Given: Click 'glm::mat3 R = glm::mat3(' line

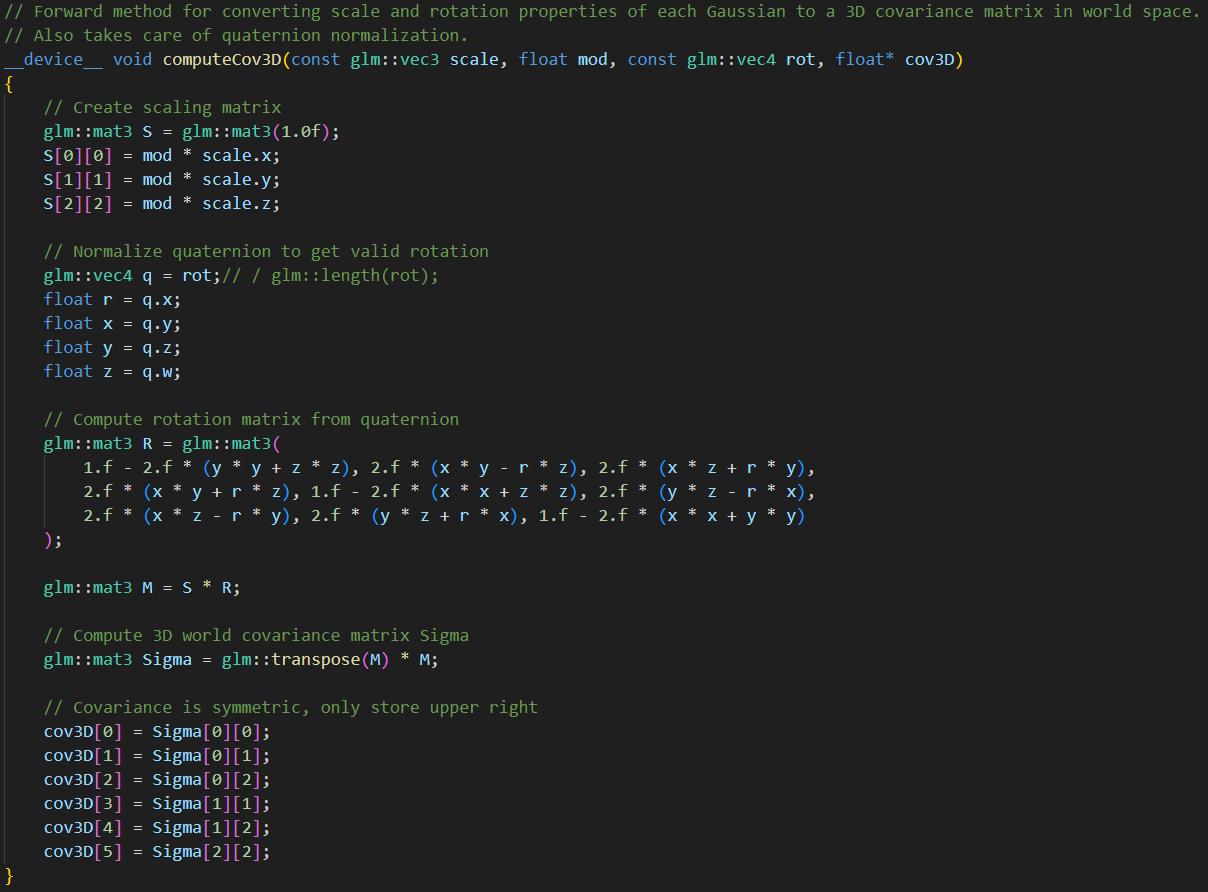Looking at the screenshot, I should click(x=162, y=443).
